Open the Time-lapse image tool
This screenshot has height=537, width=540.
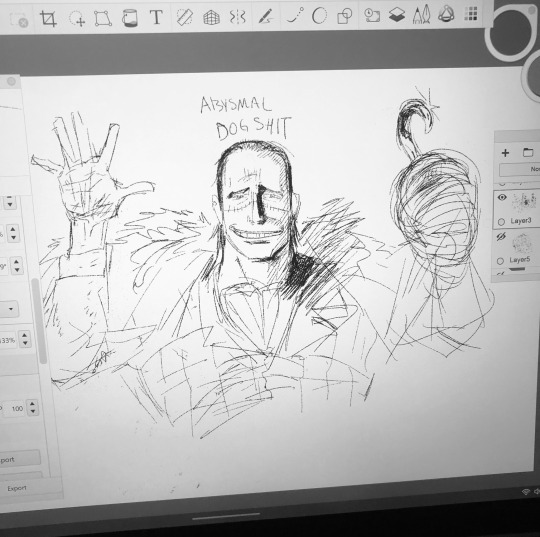tap(372, 15)
